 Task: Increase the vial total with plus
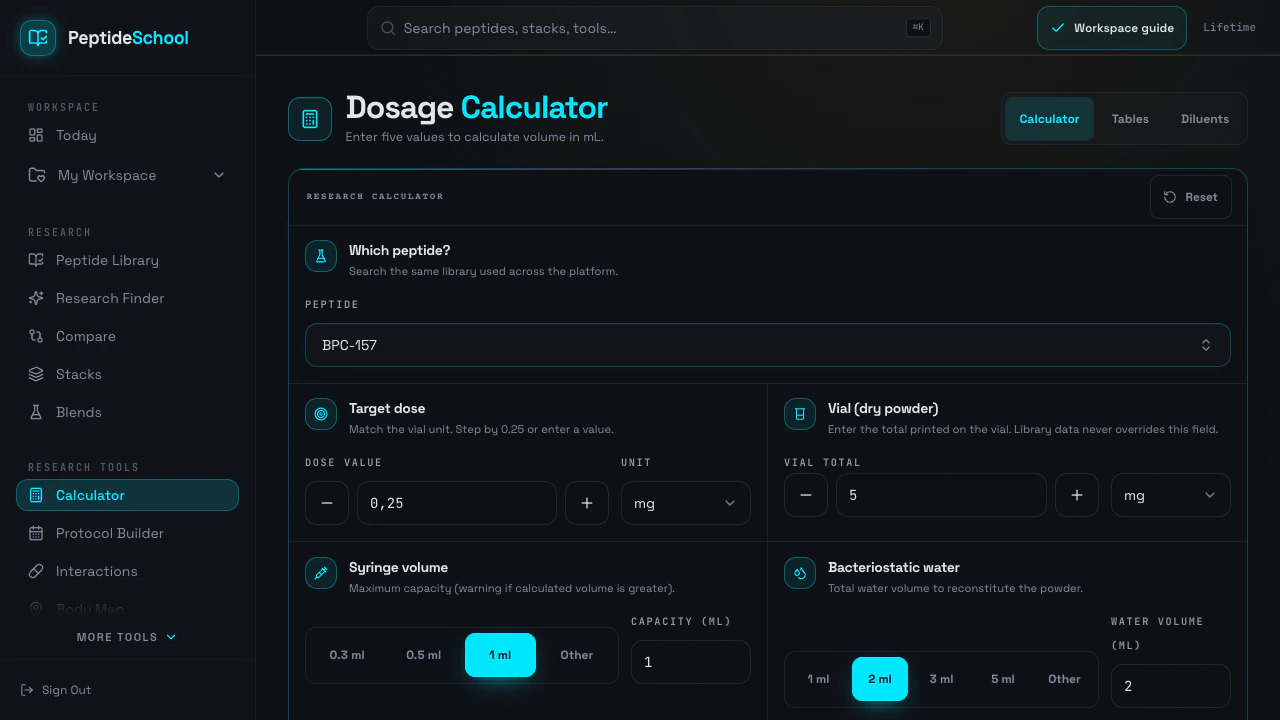[x=1077, y=495]
